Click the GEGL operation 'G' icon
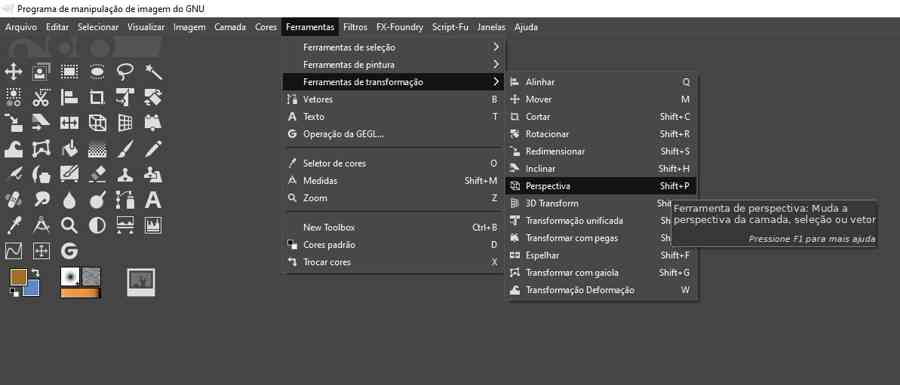Image resolution: width=900 pixels, height=385 pixels. (69, 251)
